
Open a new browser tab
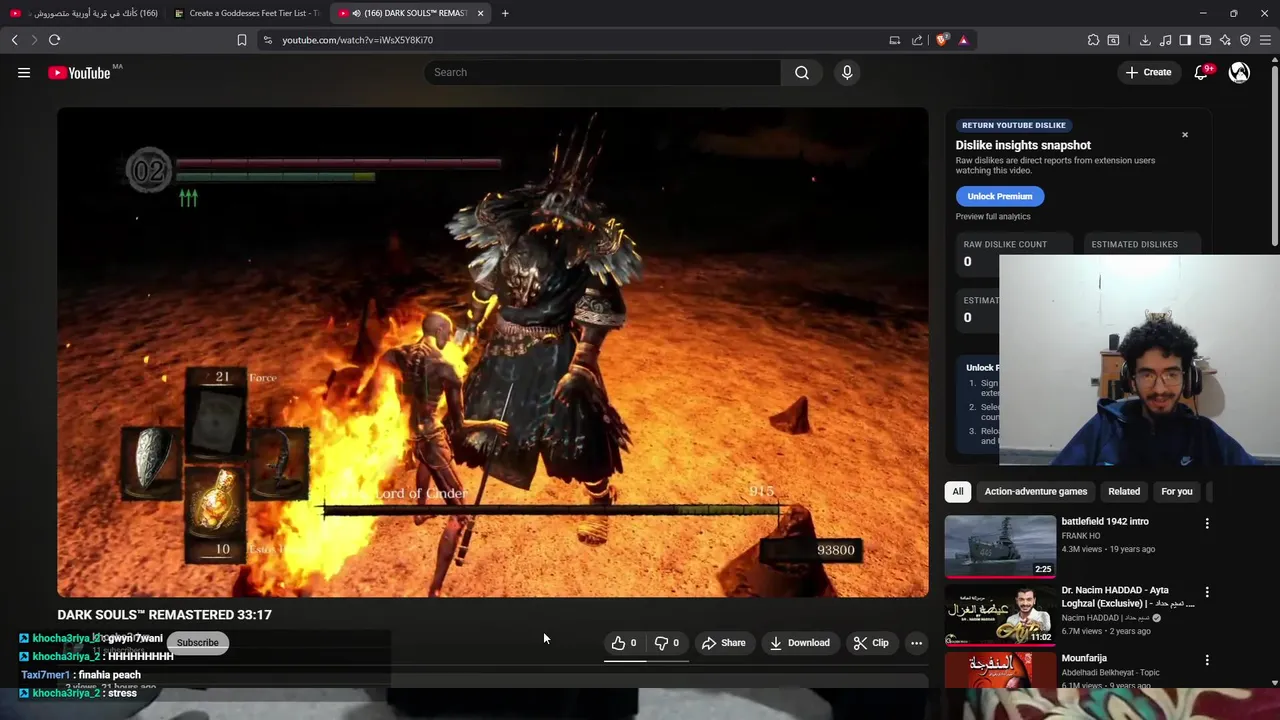point(505,13)
